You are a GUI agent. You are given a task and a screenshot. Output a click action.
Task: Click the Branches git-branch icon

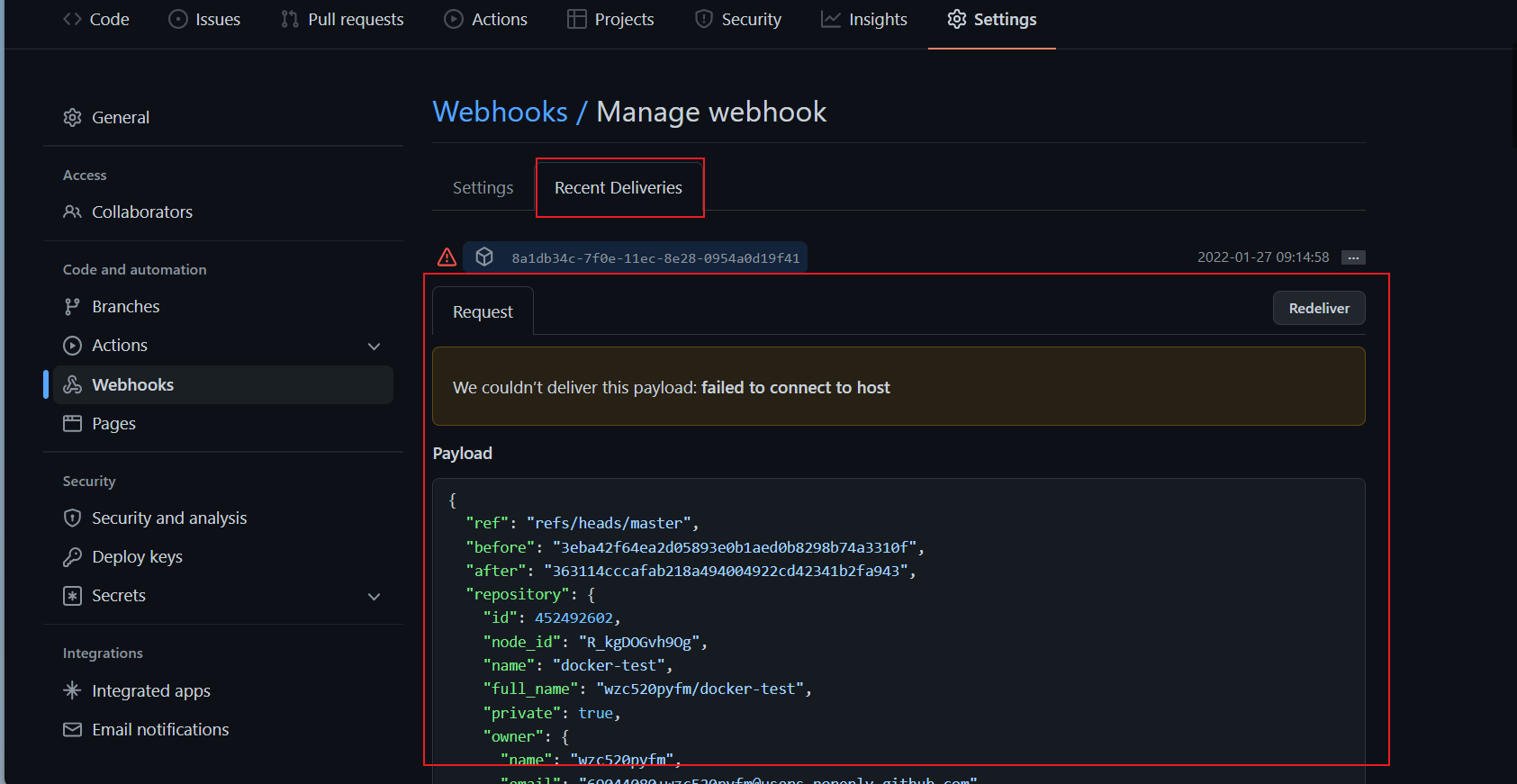click(72, 307)
